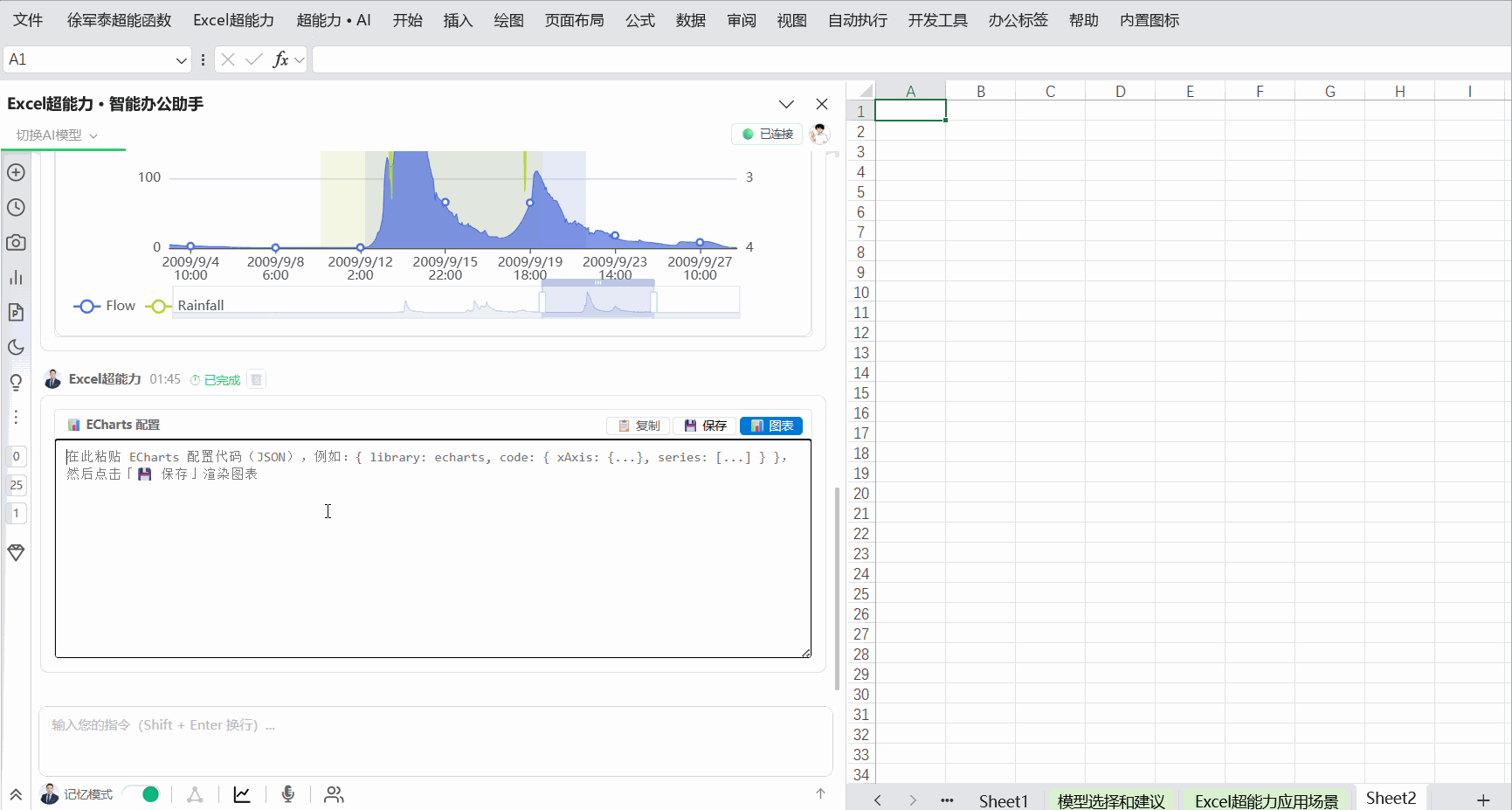
Task: Select the row 10 header
Action: click(x=861, y=293)
